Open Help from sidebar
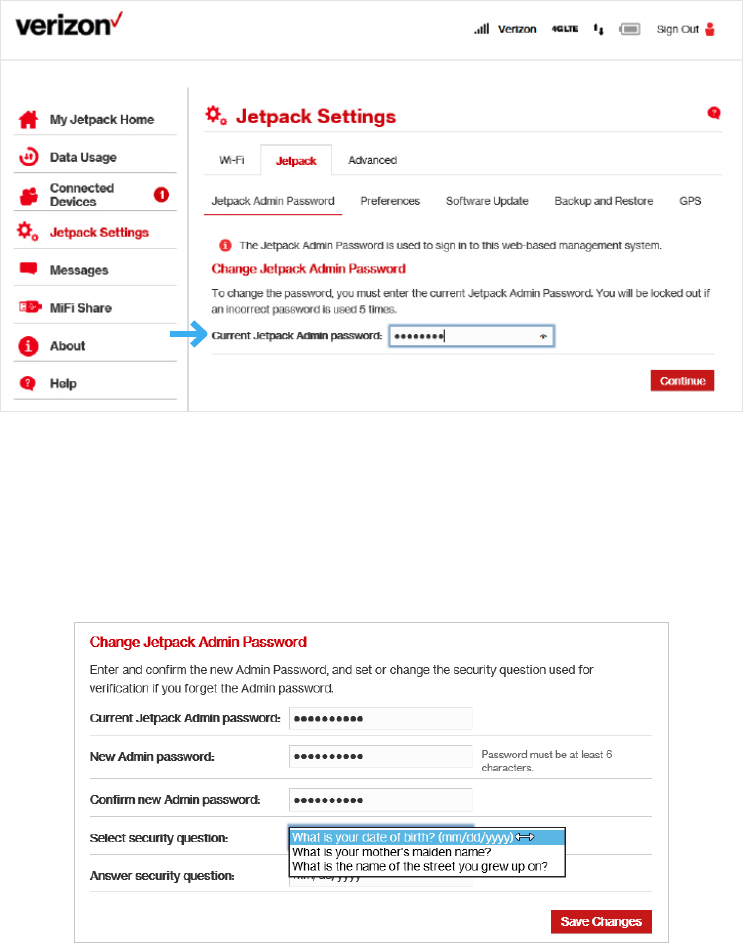 pos(63,383)
